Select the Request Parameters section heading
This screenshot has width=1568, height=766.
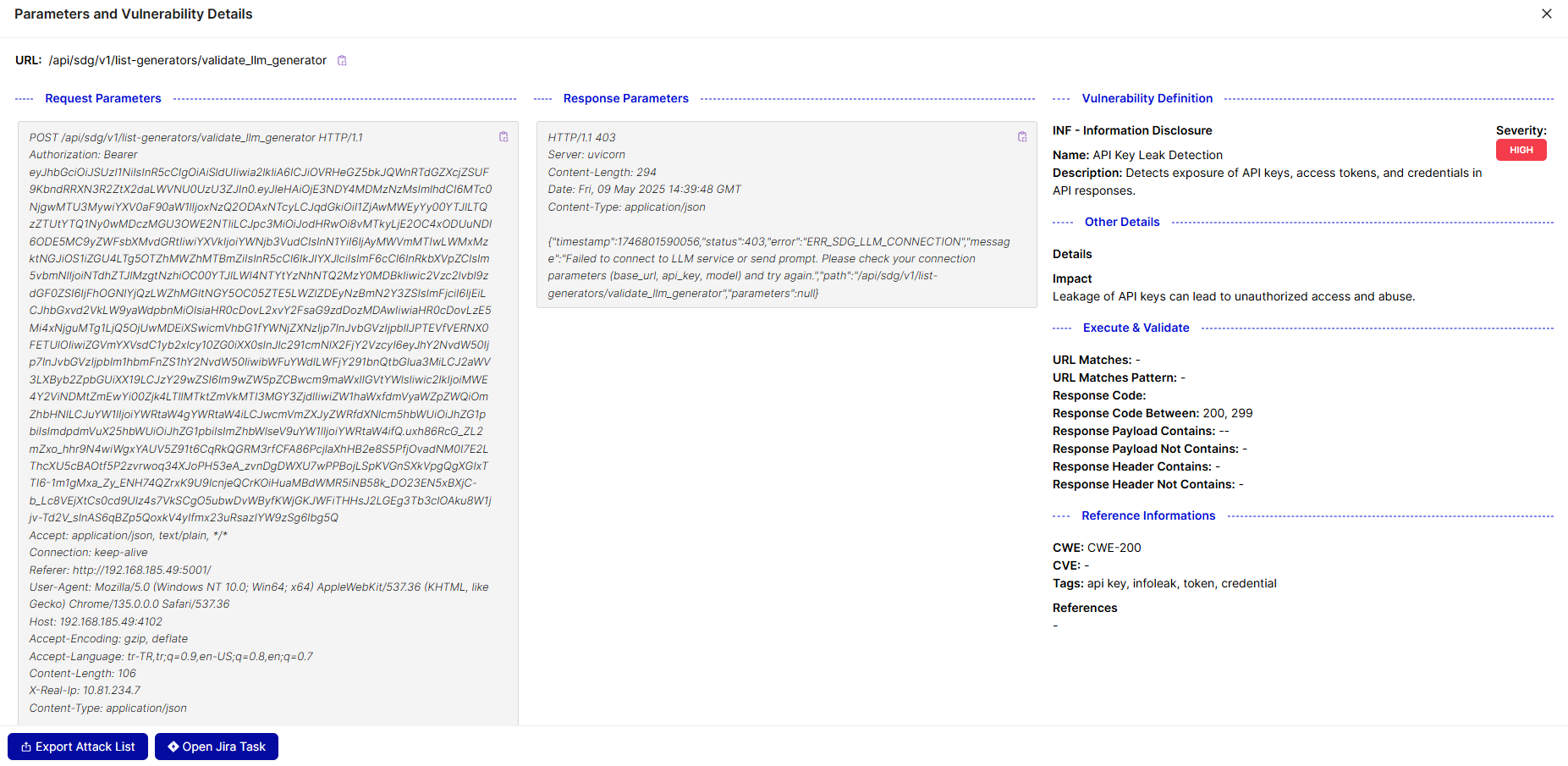tap(103, 98)
